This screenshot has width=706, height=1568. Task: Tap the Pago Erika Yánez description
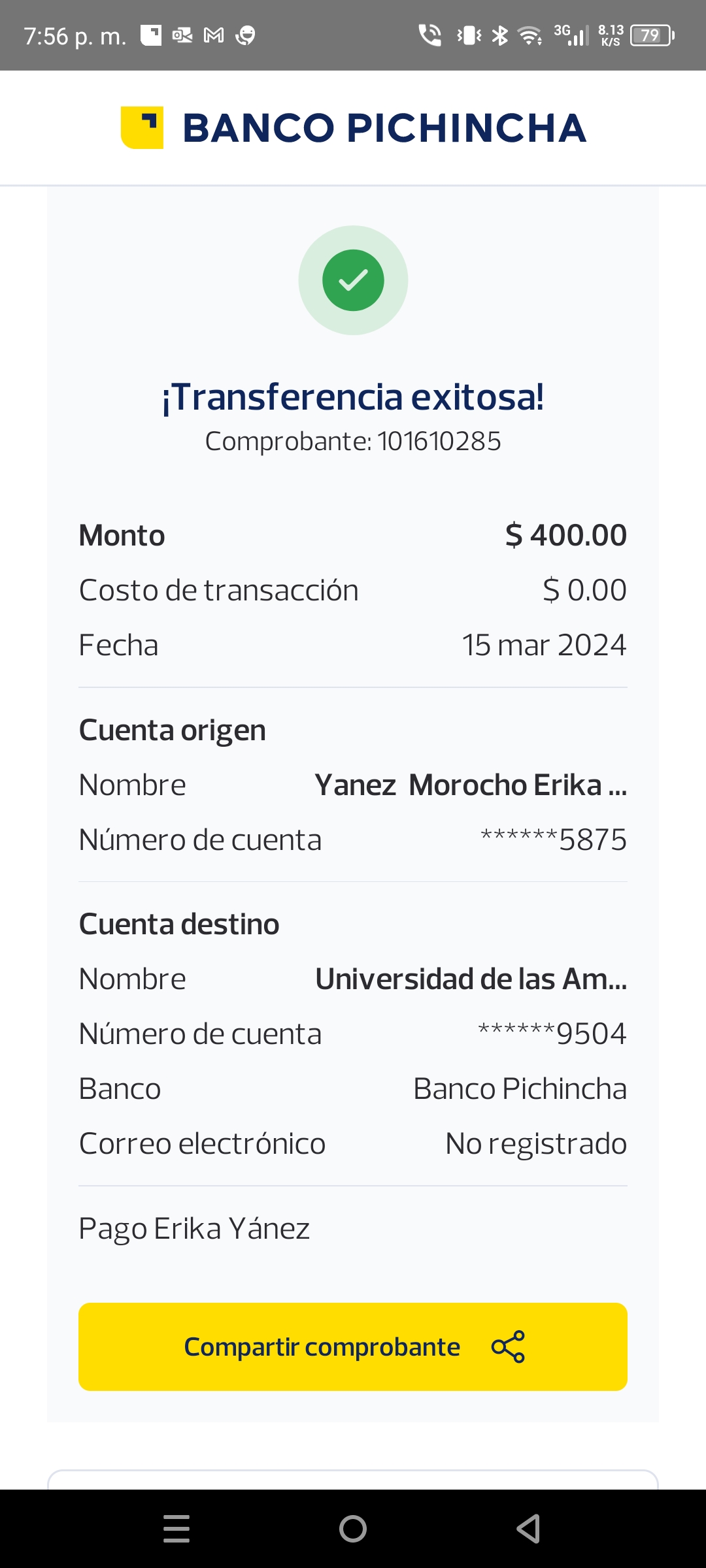(x=194, y=1229)
